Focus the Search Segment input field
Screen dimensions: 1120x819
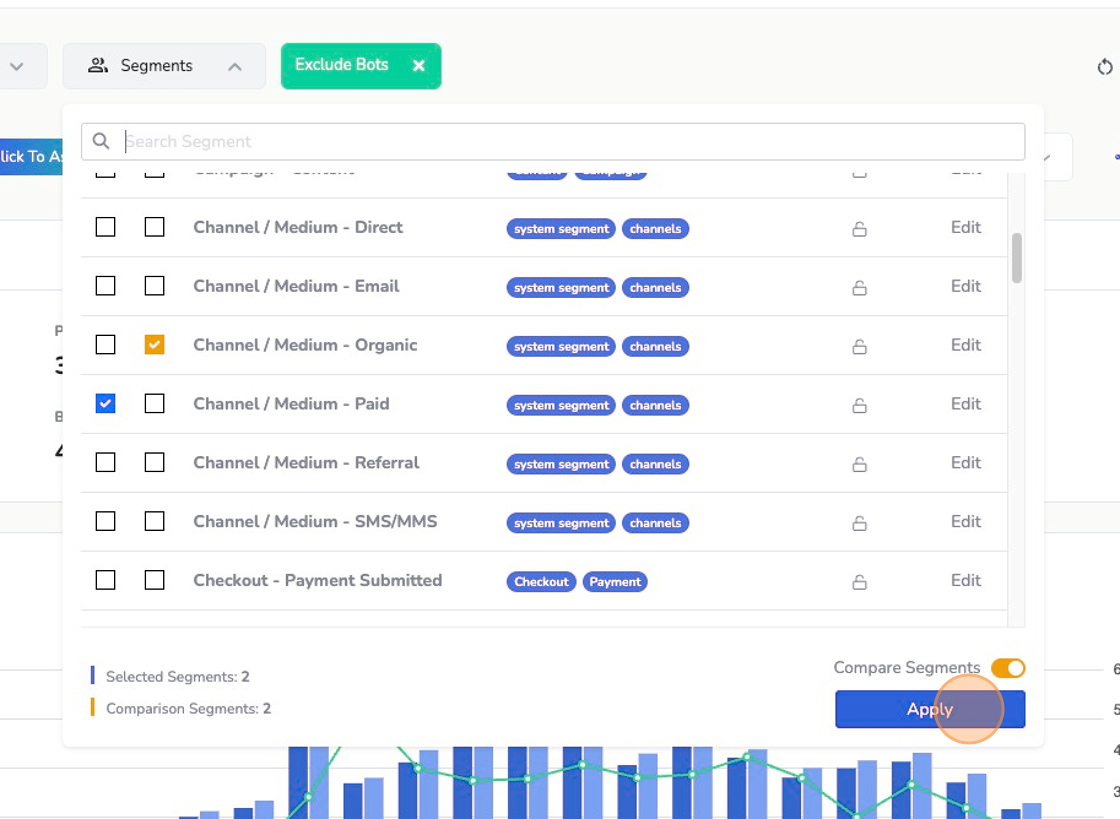click(570, 142)
